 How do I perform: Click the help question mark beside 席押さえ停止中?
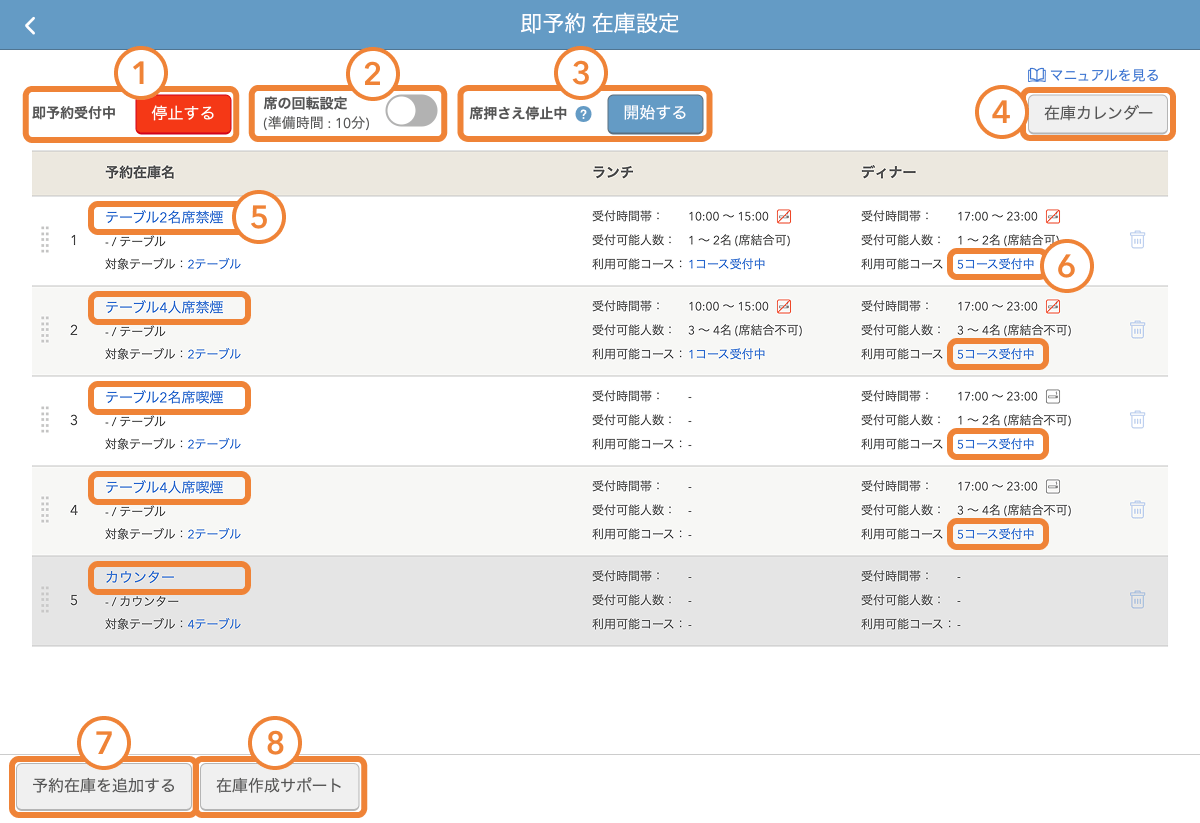[584, 114]
